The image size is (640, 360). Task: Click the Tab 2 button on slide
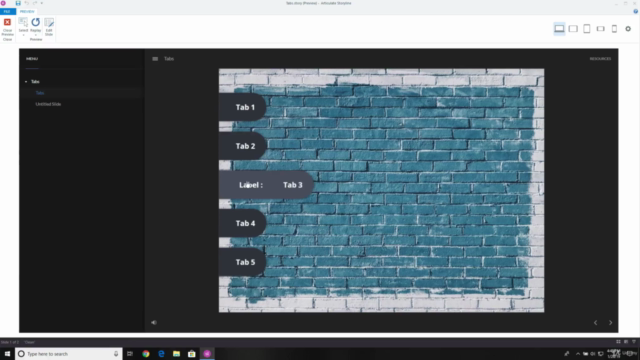(242, 146)
